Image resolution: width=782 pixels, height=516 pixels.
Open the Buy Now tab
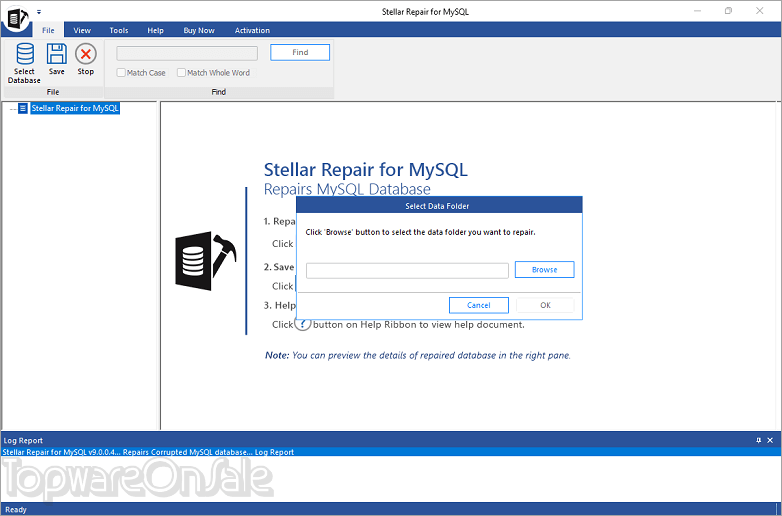pyautogui.click(x=199, y=30)
